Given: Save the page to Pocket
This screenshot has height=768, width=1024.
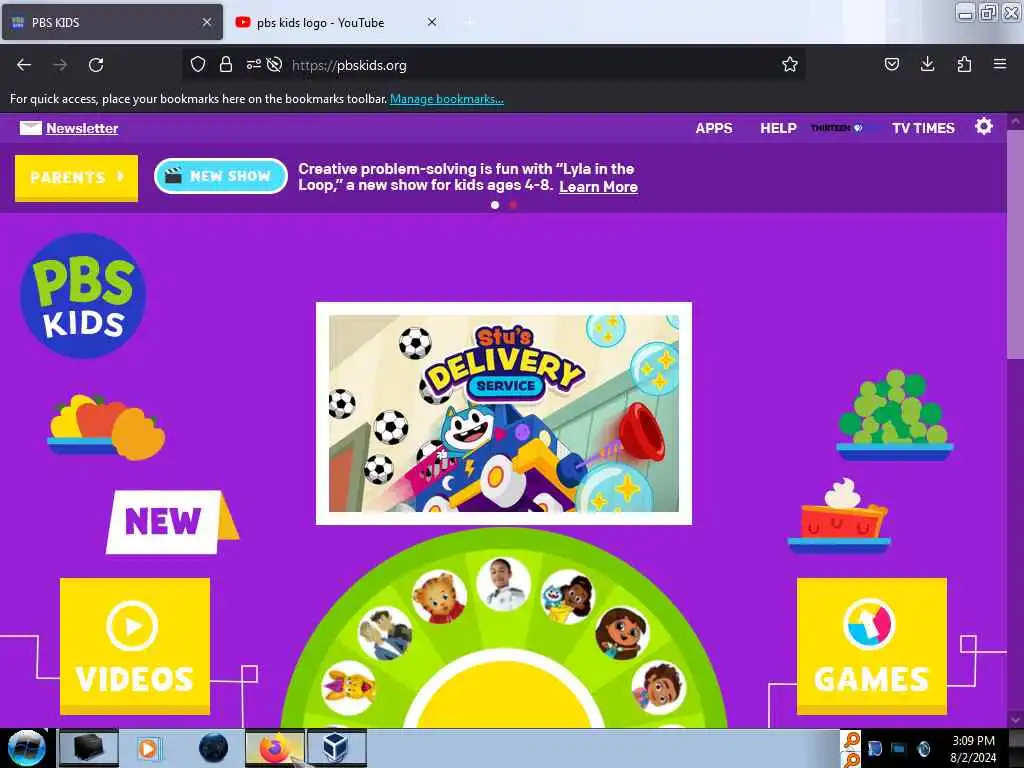Looking at the screenshot, I should point(891,64).
